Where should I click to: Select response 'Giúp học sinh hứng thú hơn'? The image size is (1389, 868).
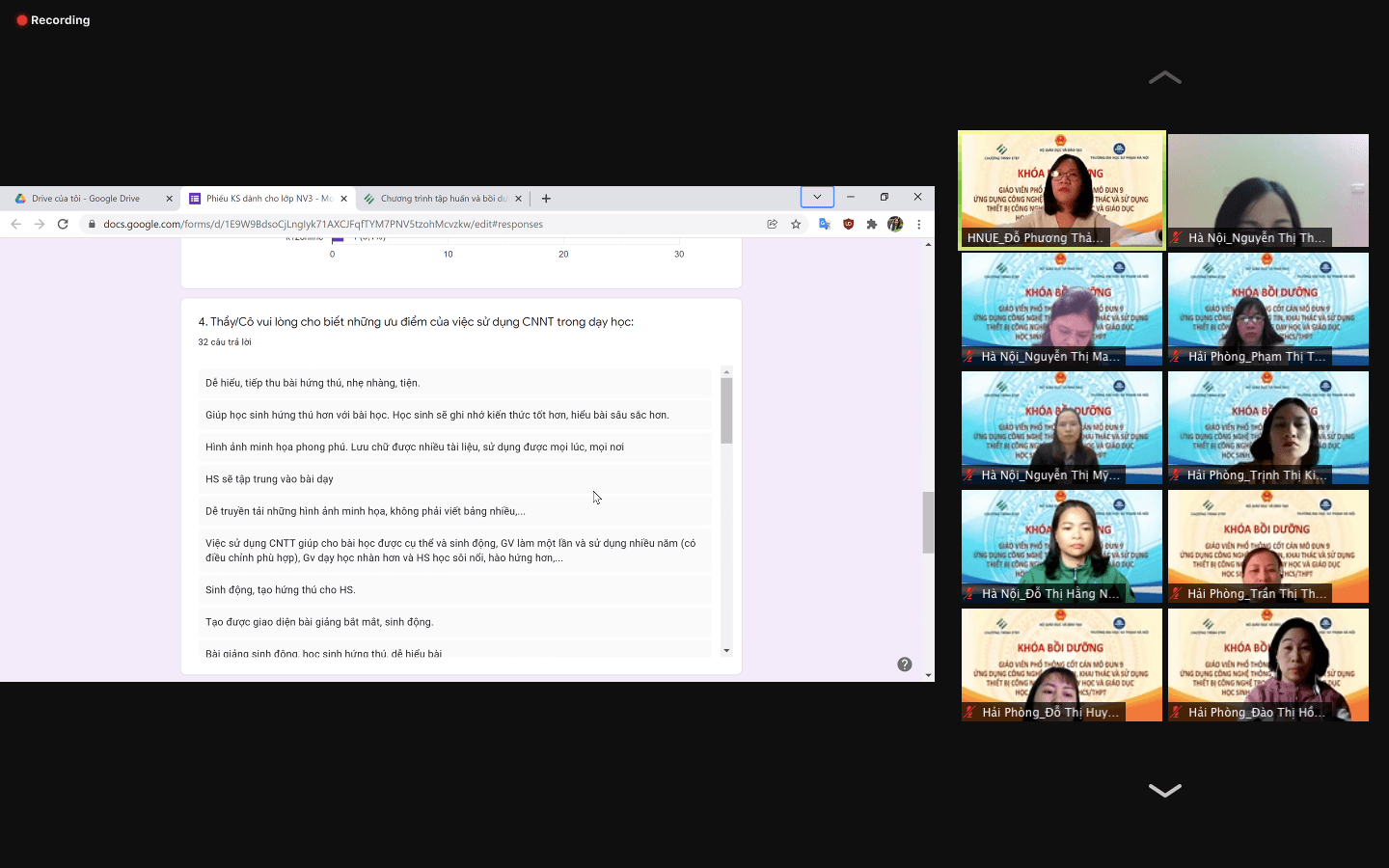[455, 415]
